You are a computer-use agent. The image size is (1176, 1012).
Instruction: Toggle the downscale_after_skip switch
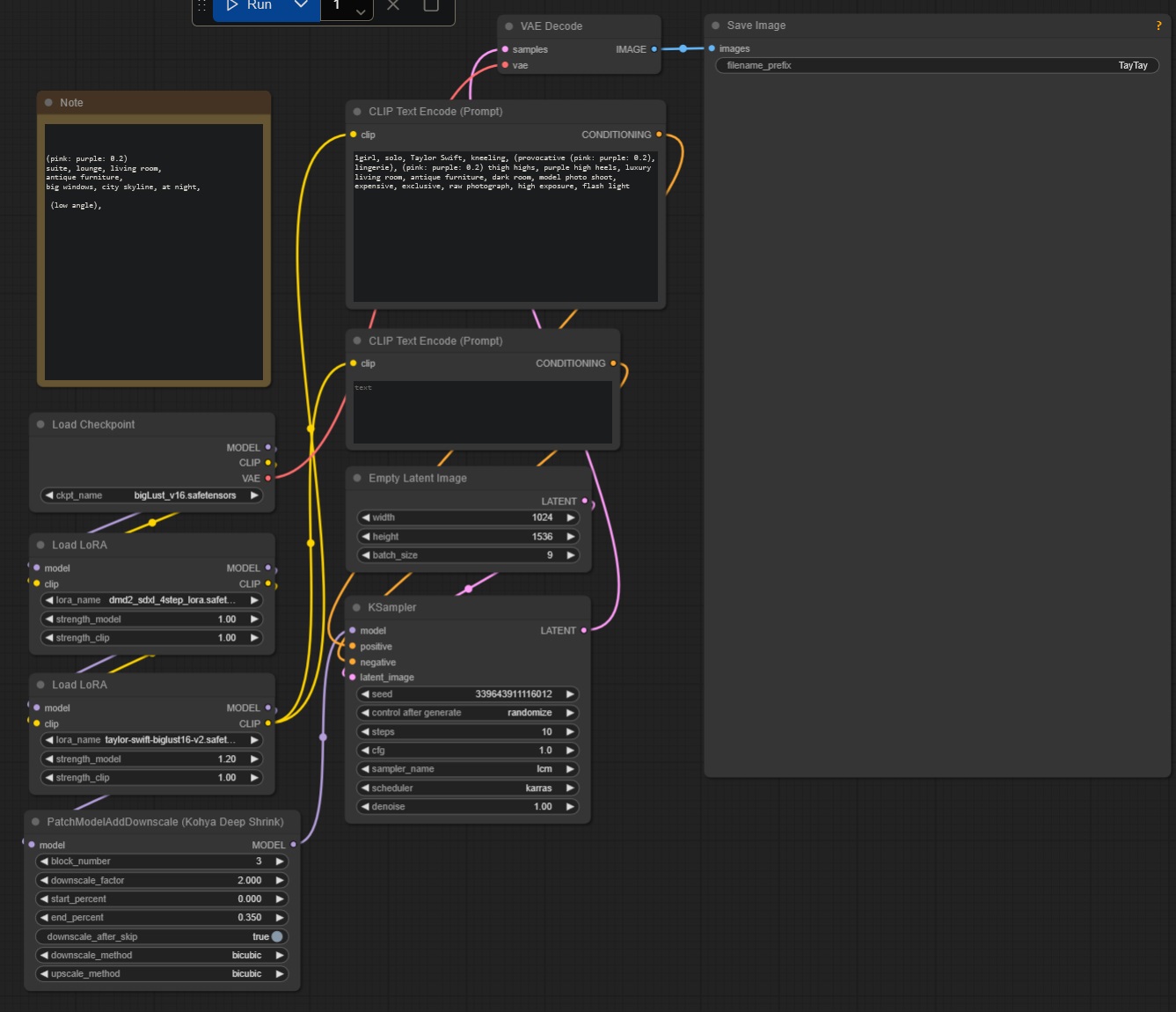pyautogui.click(x=277, y=936)
